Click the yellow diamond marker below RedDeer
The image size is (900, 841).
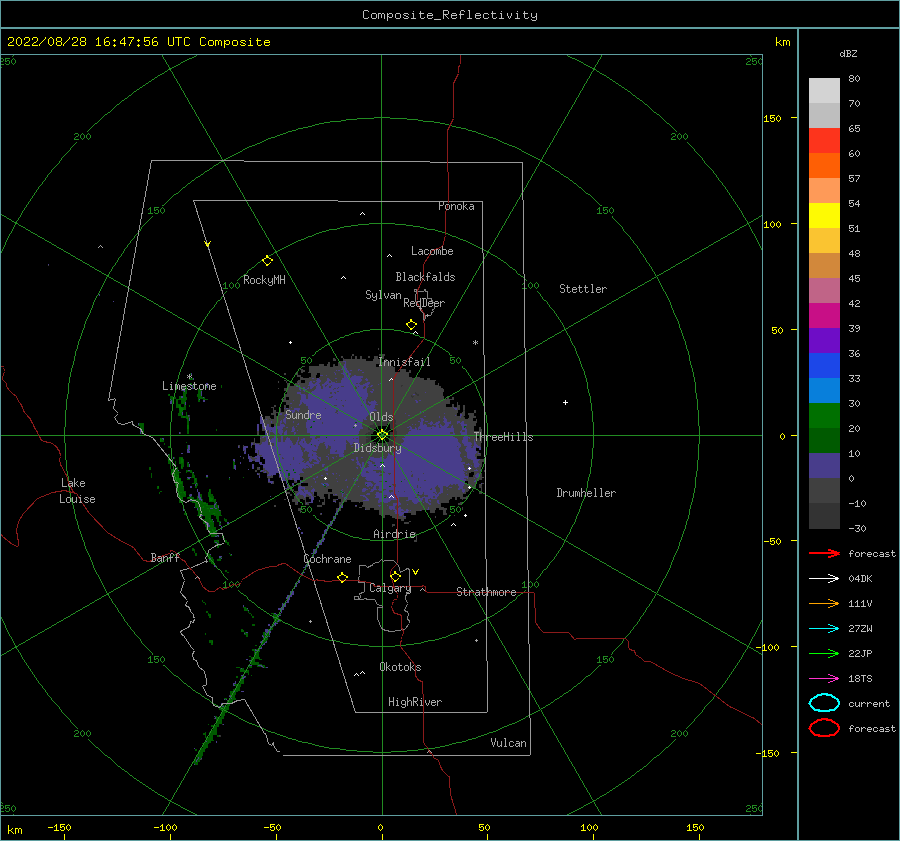pos(411,325)
